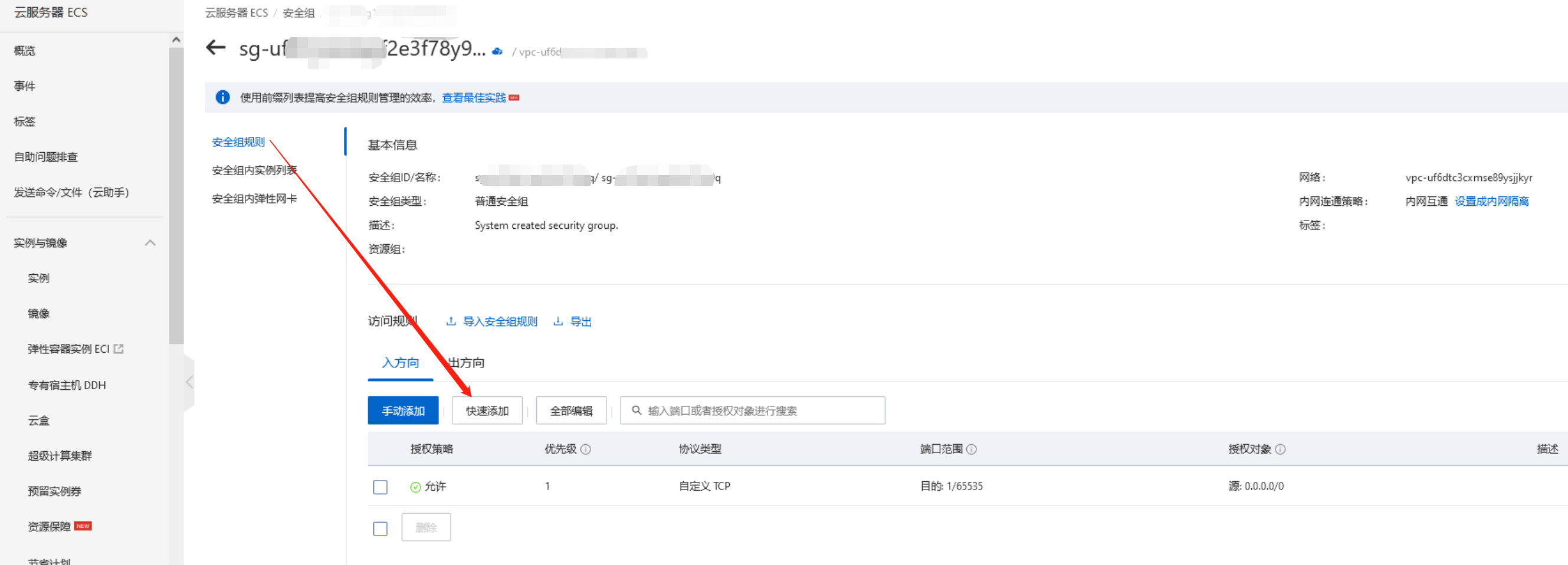1568x565 pixels.
Task: Open 资源保障 in the sidebar
Action: pos(50,526)
